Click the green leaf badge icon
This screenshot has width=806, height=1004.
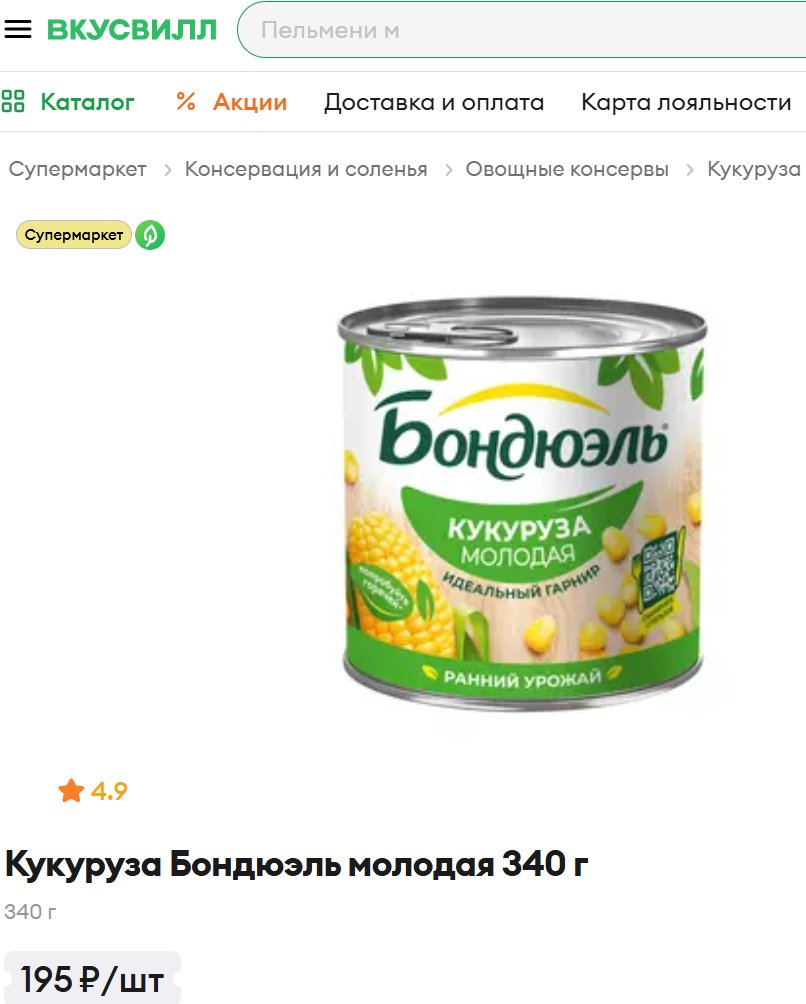[150, 235]
